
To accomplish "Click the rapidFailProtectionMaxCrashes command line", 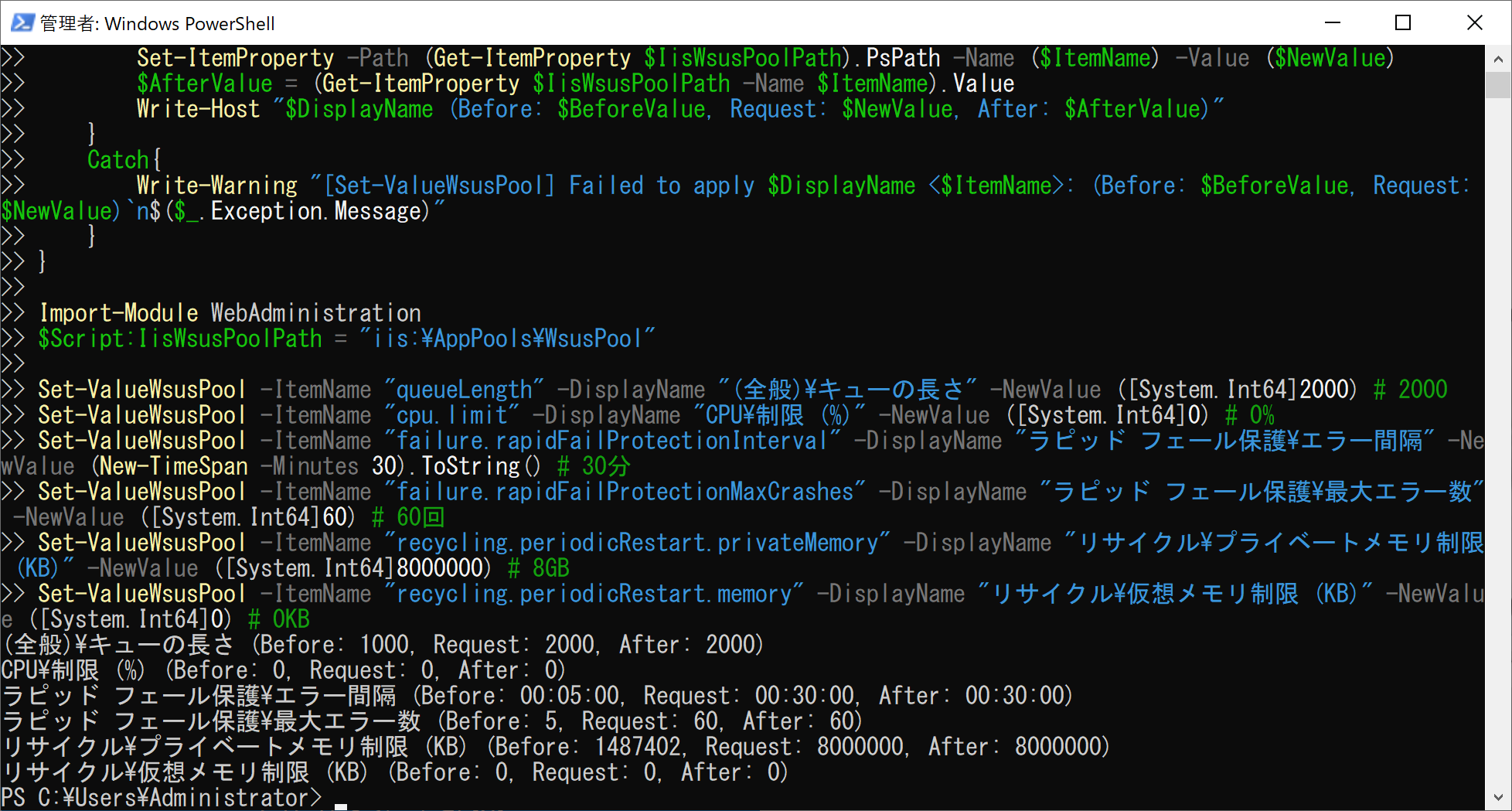I will click(464, 491).
